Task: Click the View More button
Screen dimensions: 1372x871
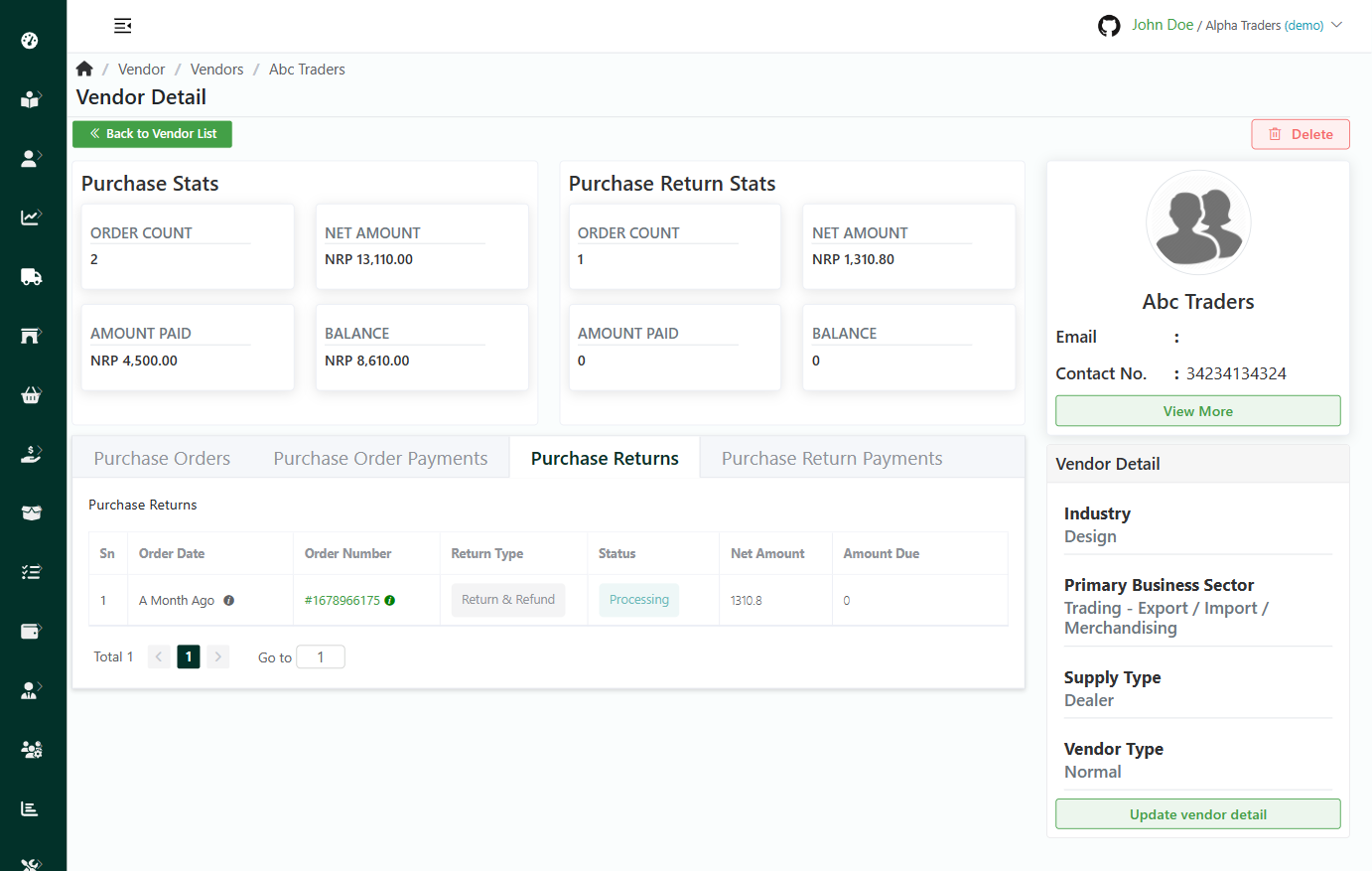Action: (x=1198, y=411)
